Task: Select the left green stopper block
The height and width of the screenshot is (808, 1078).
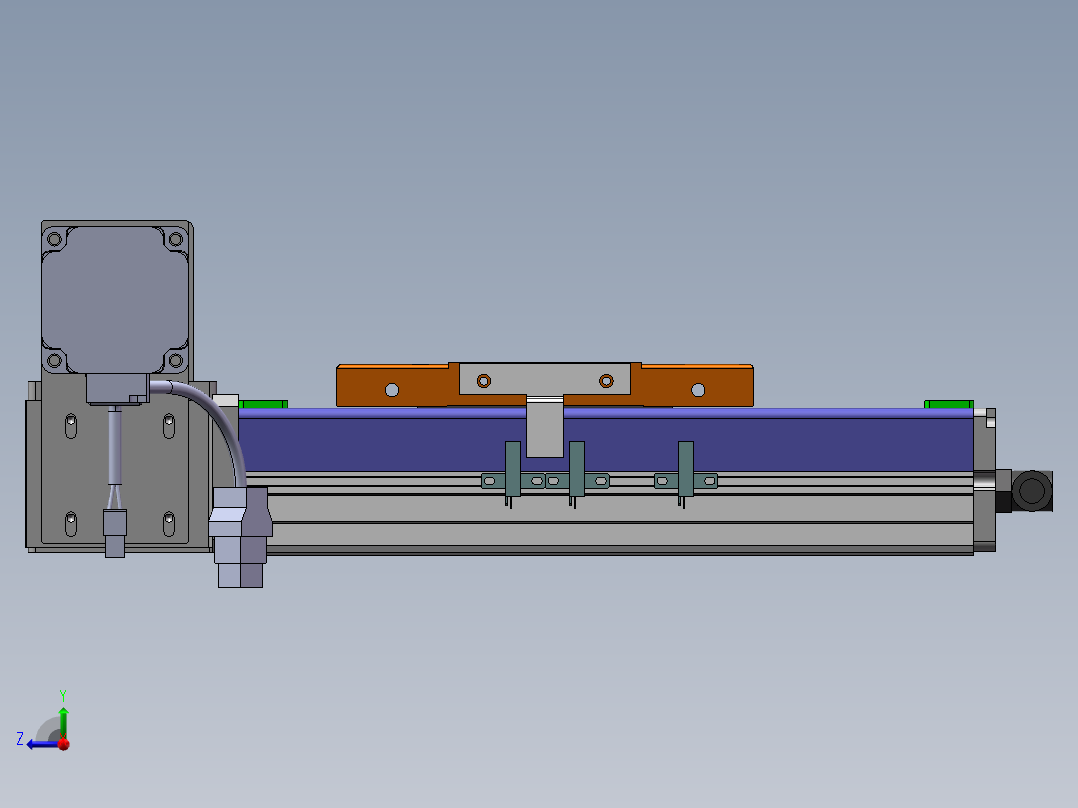Action: tap(263, 404)
